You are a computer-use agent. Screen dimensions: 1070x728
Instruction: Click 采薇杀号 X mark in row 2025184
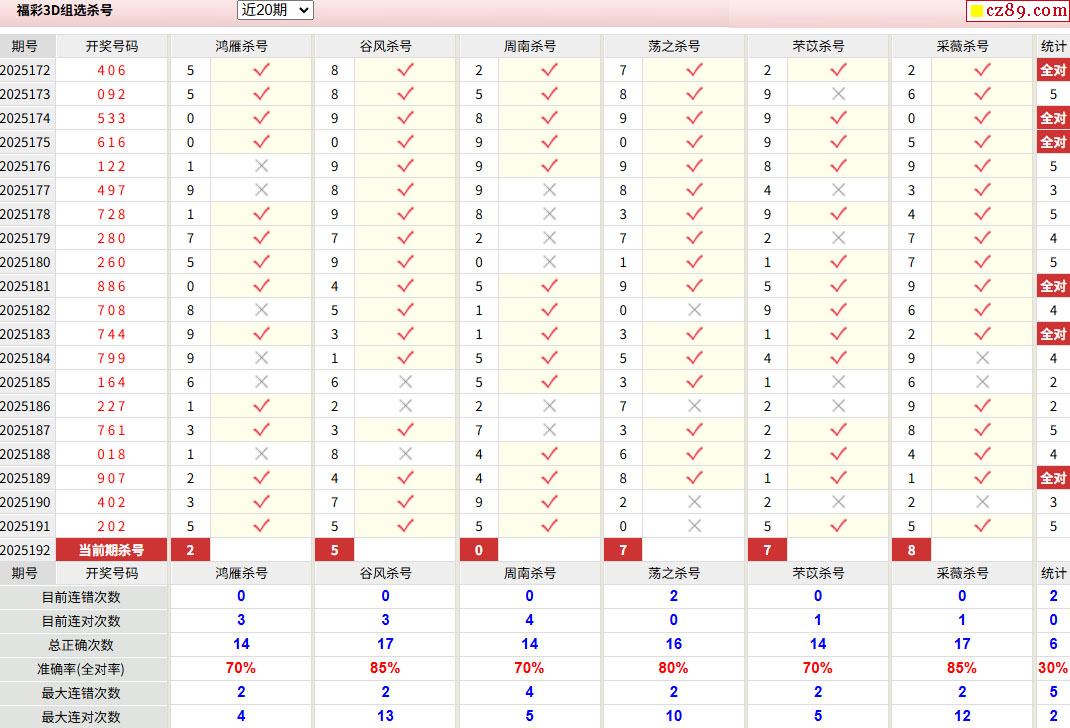click(x=983, y=358)
